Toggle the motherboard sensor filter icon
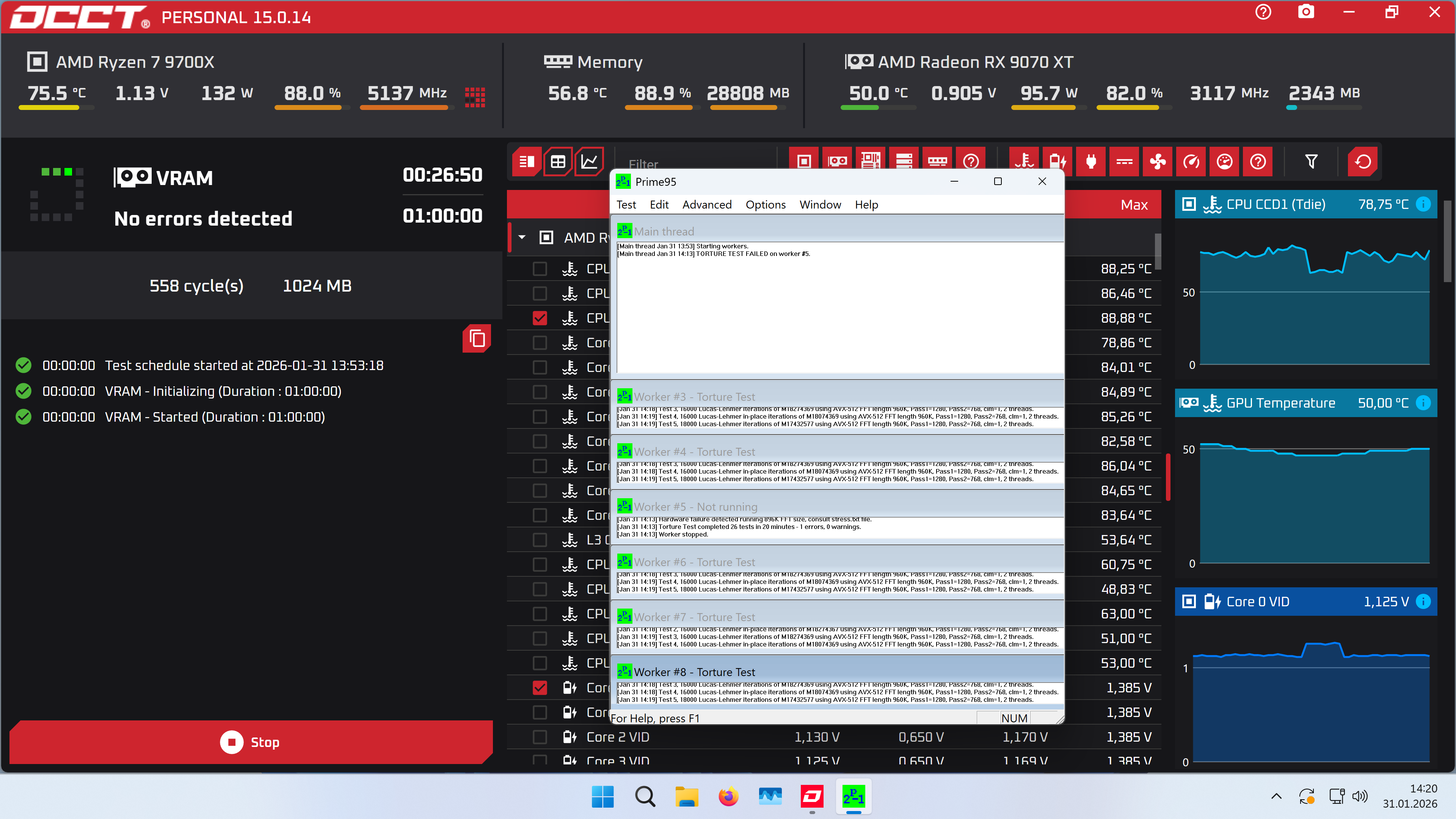The height and width of the screenshot is (819, 1456). point(871,162)
